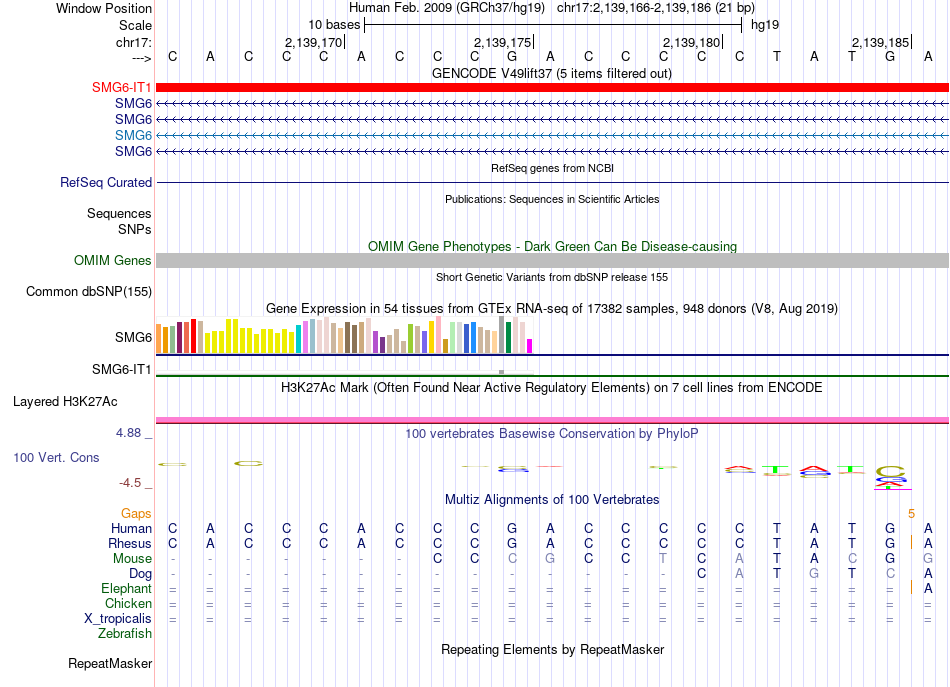
Task: Click the Window Position label
Action: point(104,8)
